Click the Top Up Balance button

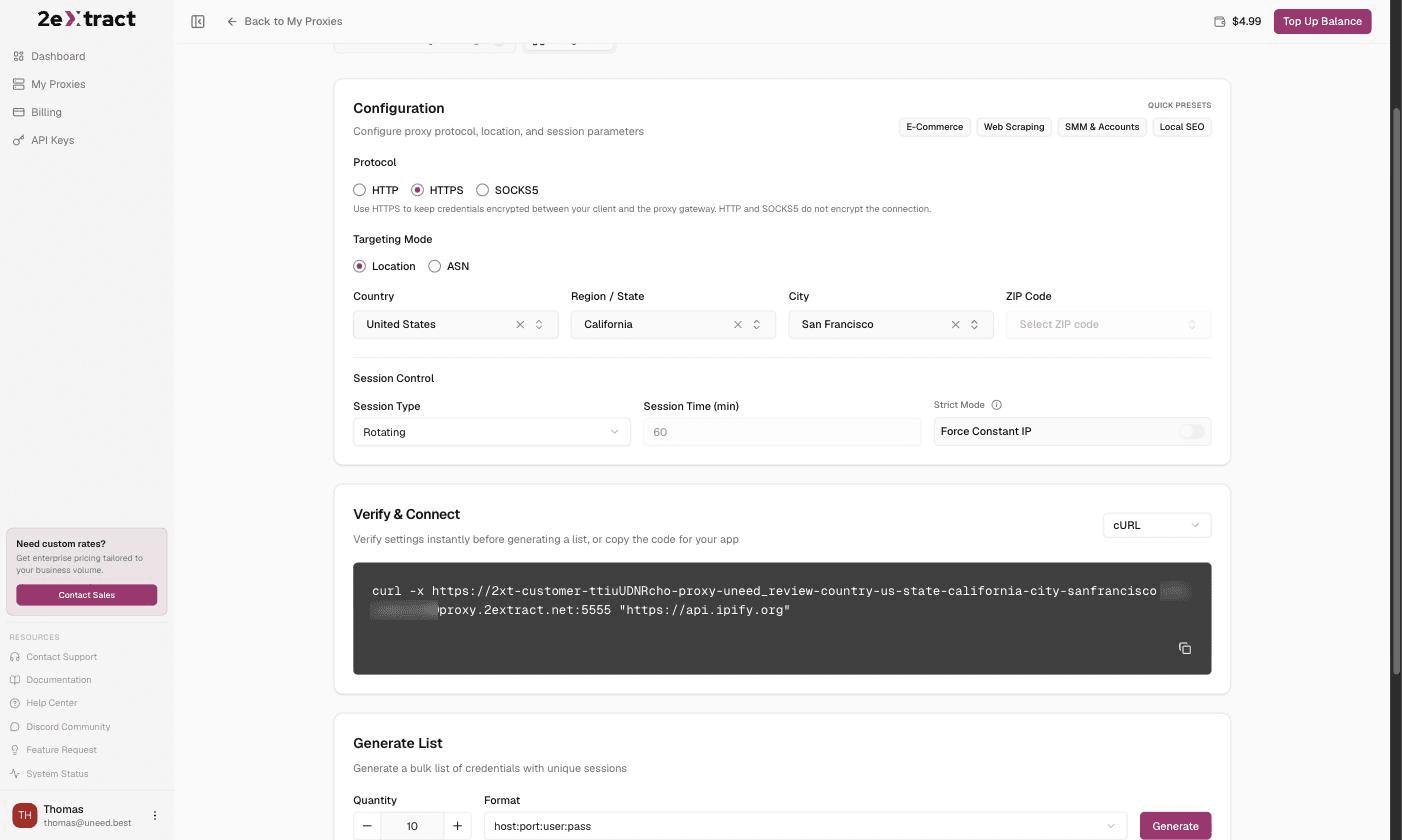1322,21
